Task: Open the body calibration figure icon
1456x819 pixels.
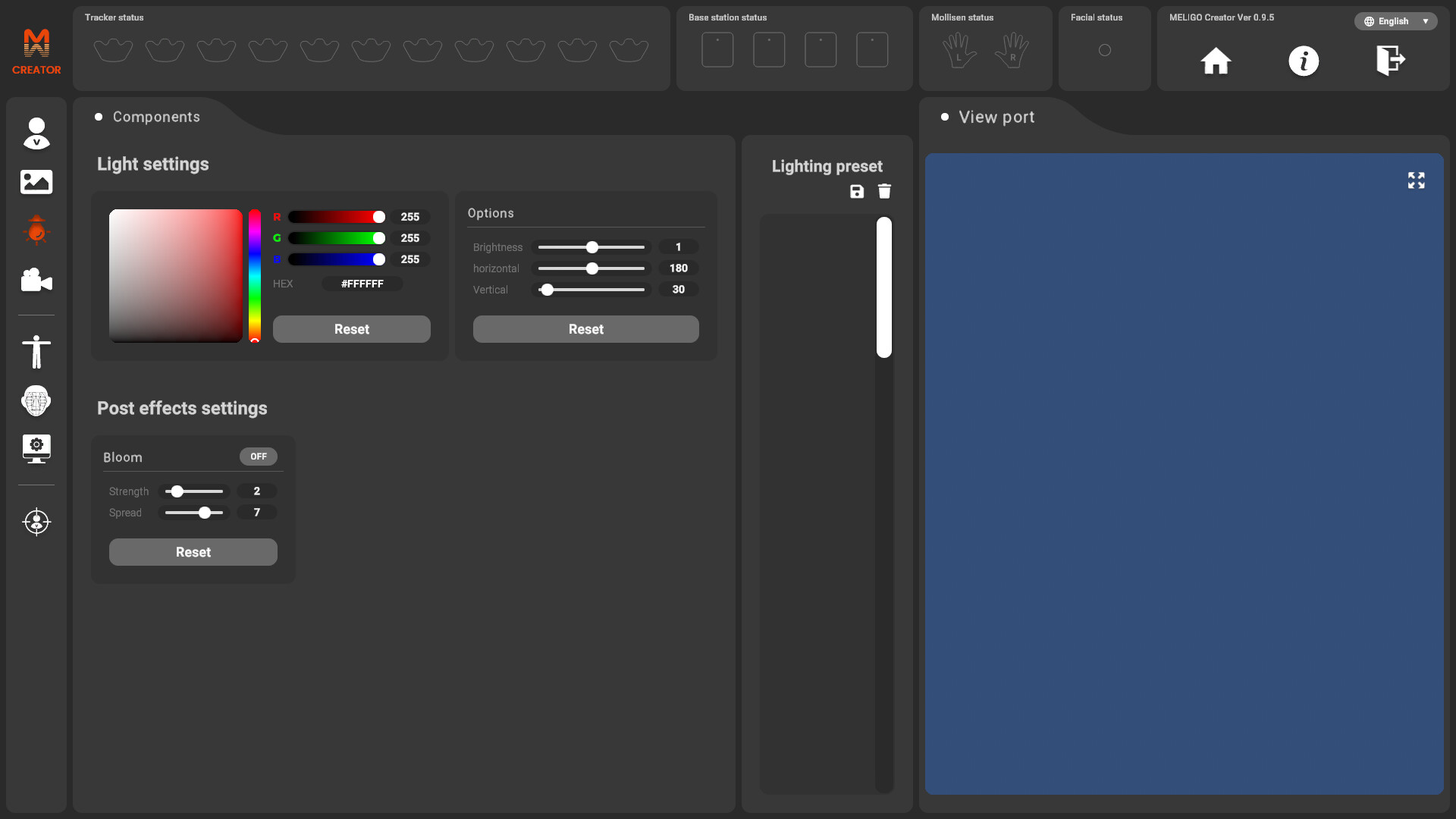Action: click(36, 352)
